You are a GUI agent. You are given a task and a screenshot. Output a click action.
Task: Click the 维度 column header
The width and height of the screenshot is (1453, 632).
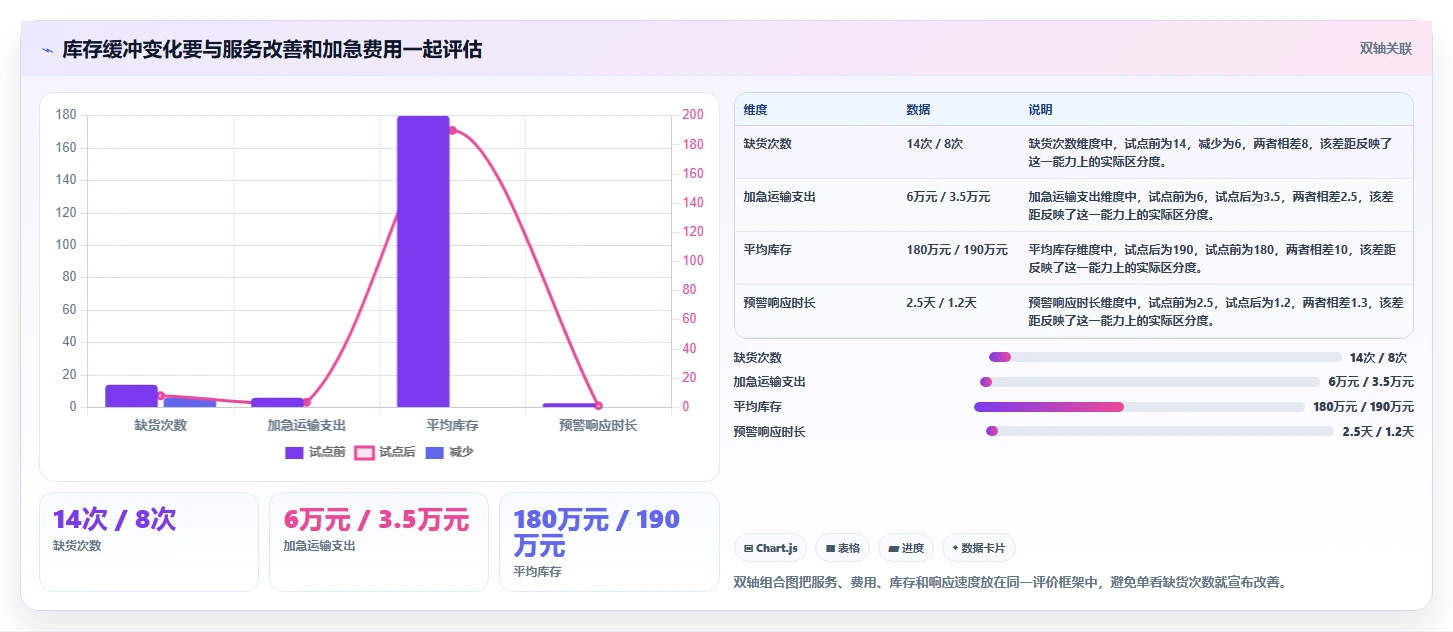click(755, 110)
